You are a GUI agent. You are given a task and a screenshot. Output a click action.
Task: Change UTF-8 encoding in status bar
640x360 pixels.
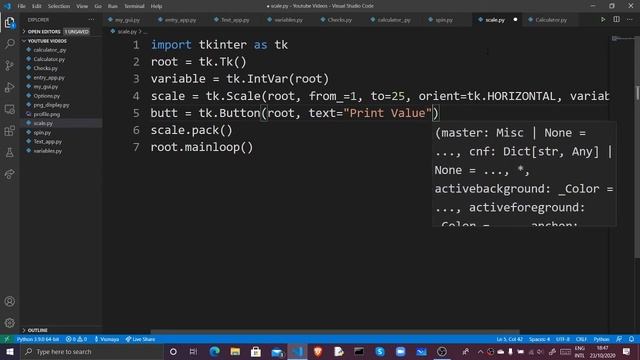[562, 339]
